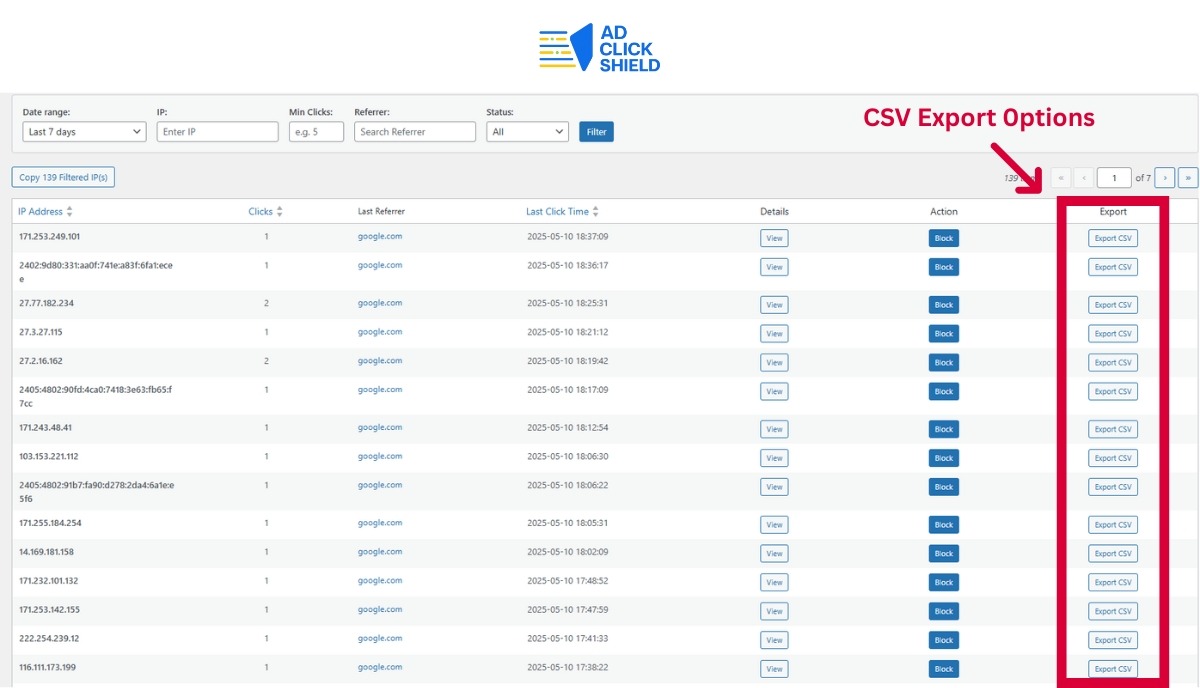Click the Min Clicks input field

click(x=316, y=131)
